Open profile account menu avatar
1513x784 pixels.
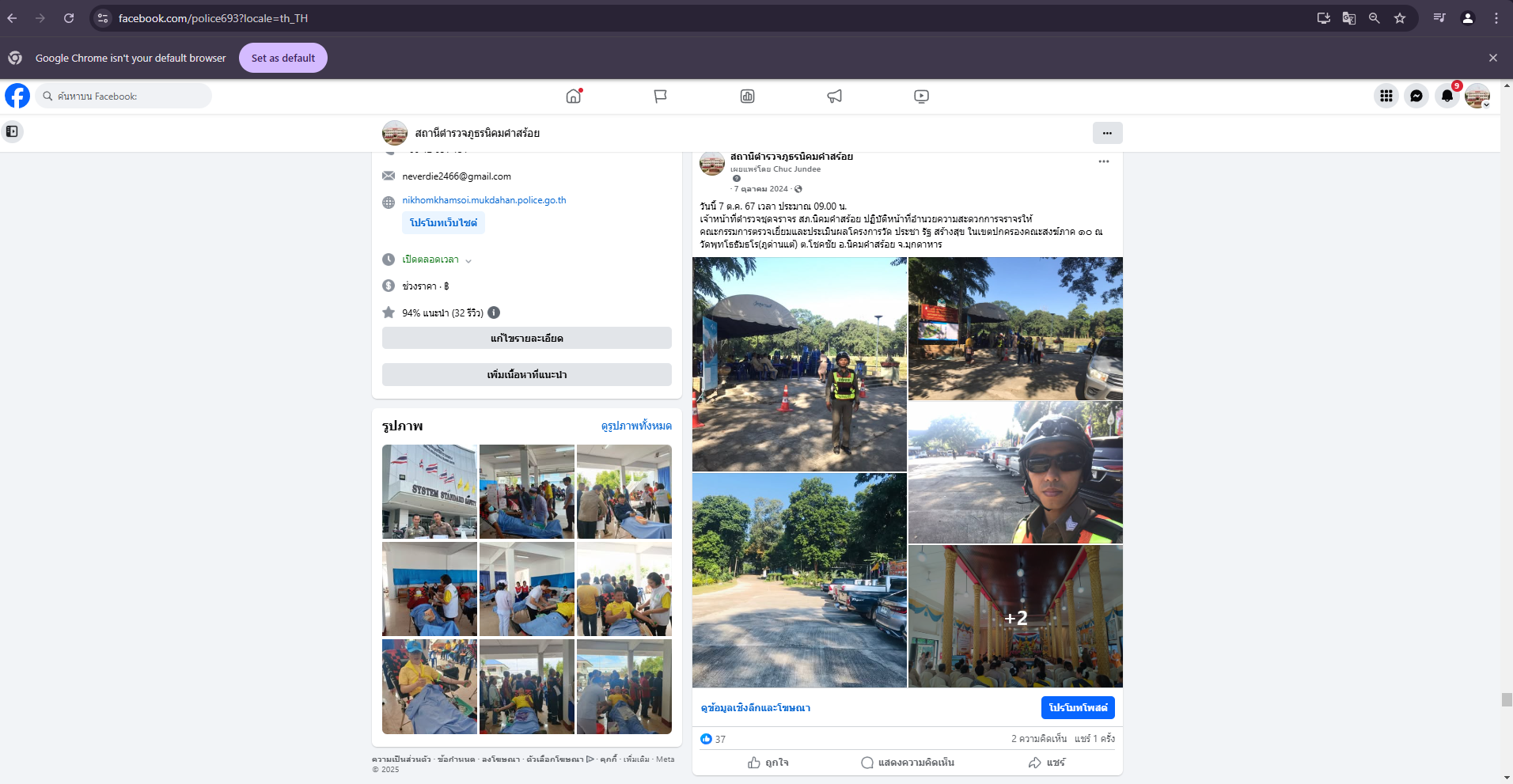[x=1477, y=97]
